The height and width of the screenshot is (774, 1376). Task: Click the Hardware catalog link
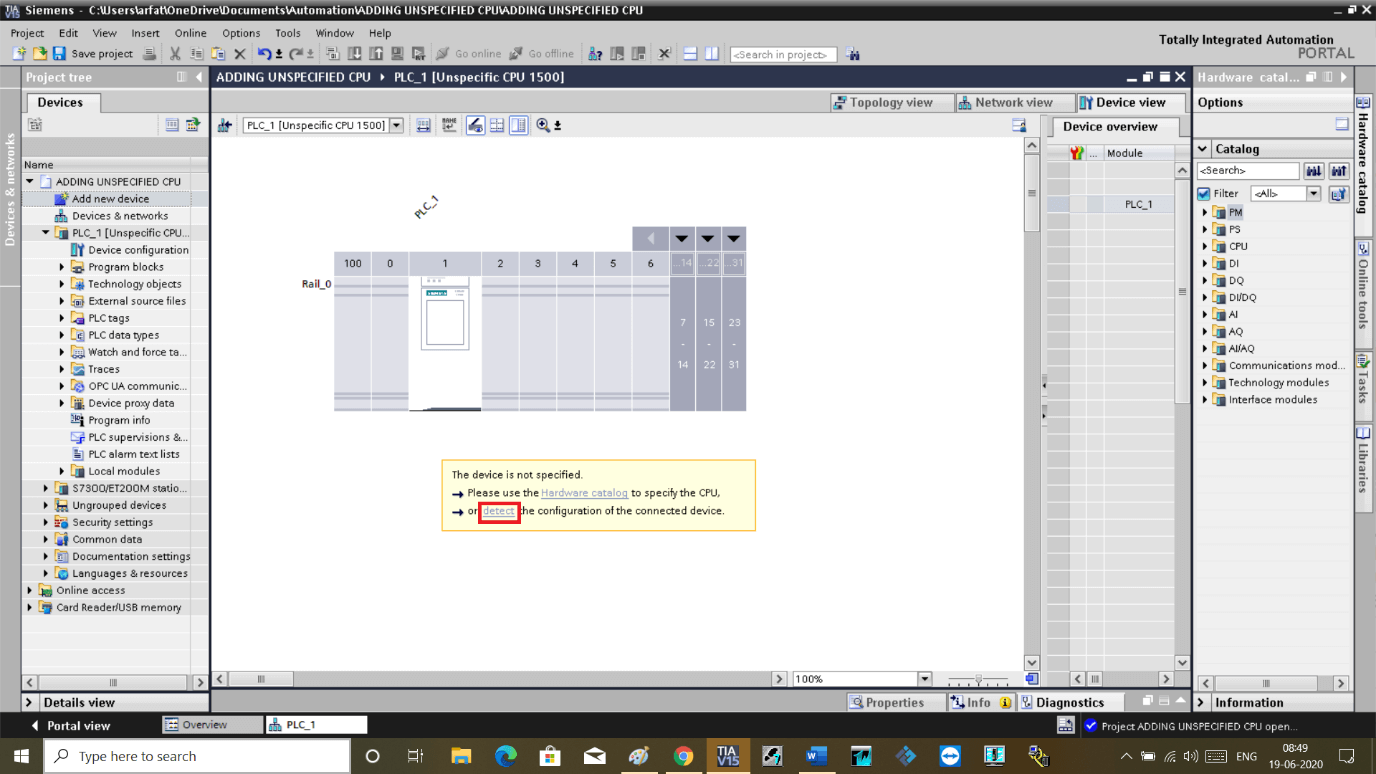584,493
